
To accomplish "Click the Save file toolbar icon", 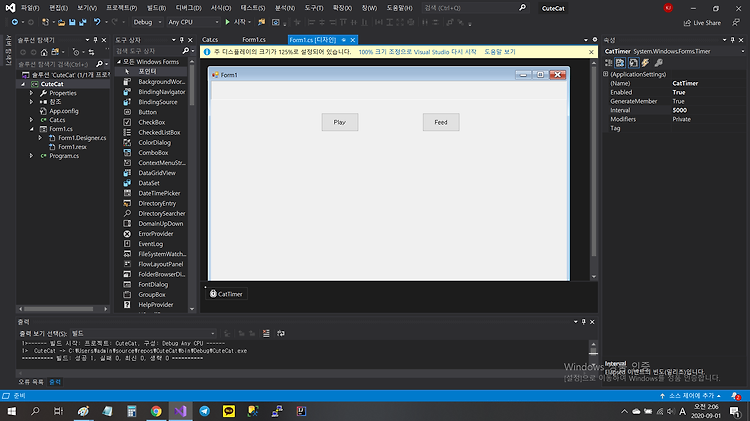I will [x=72, y=22].
